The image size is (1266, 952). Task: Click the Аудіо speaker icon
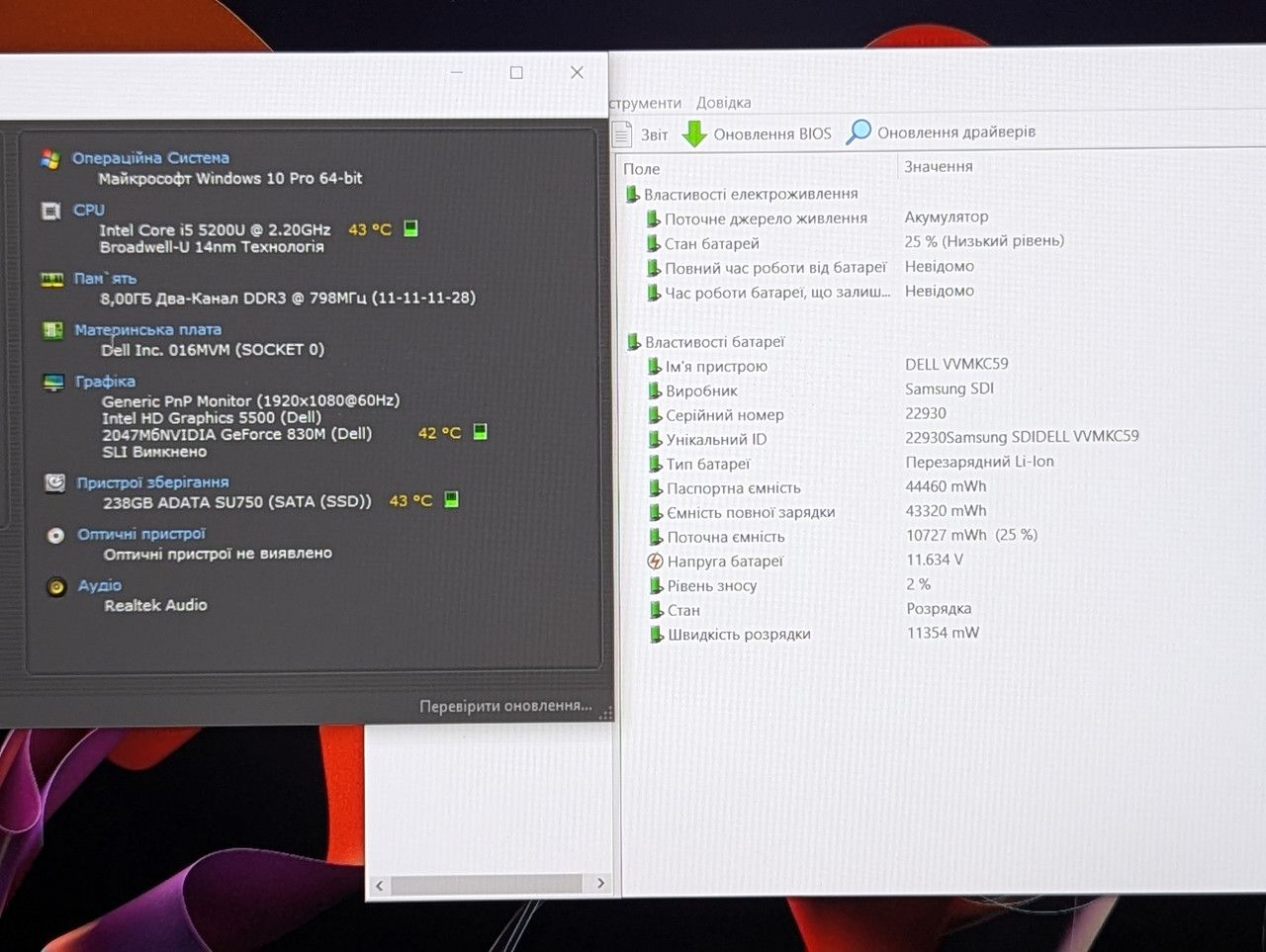tap(57, 586)
